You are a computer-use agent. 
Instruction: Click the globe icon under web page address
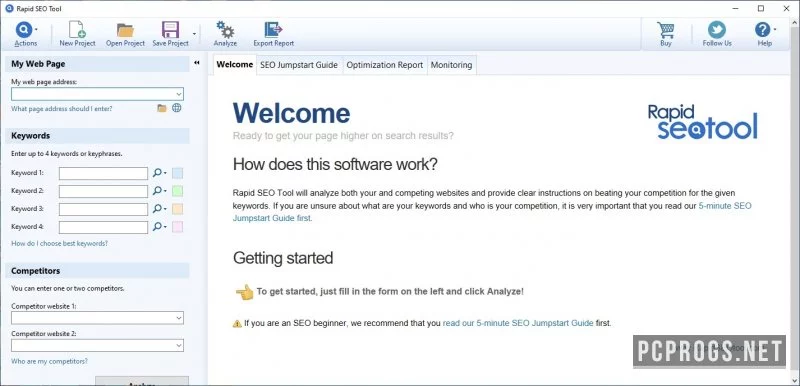pos(177,108)
